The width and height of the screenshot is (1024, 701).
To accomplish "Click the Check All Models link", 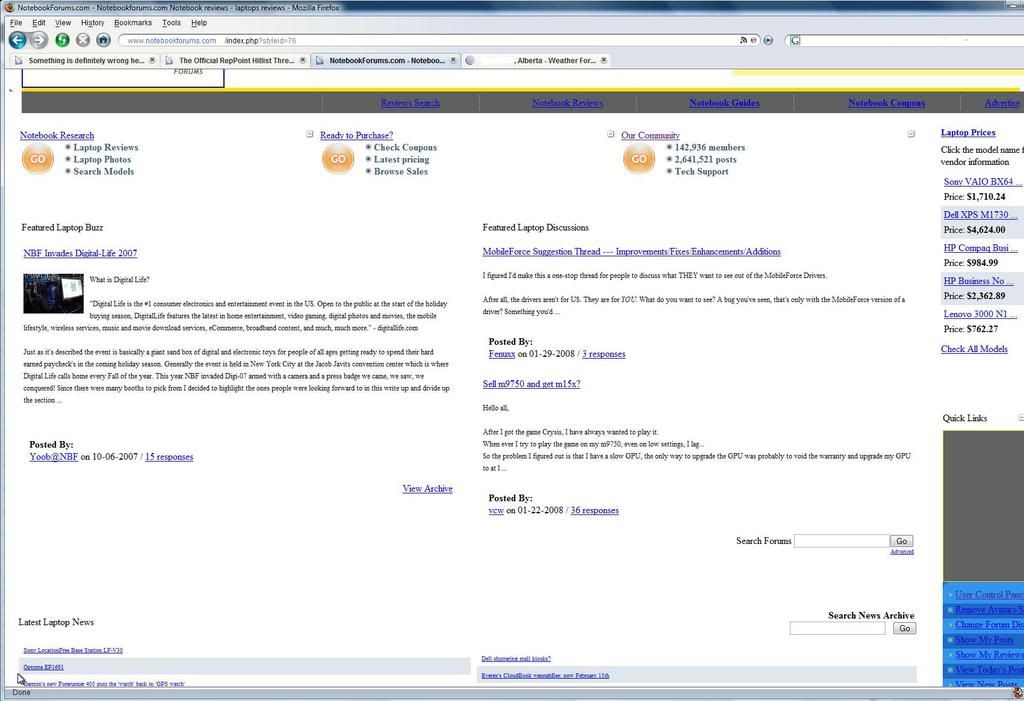I will coord(974,349).
